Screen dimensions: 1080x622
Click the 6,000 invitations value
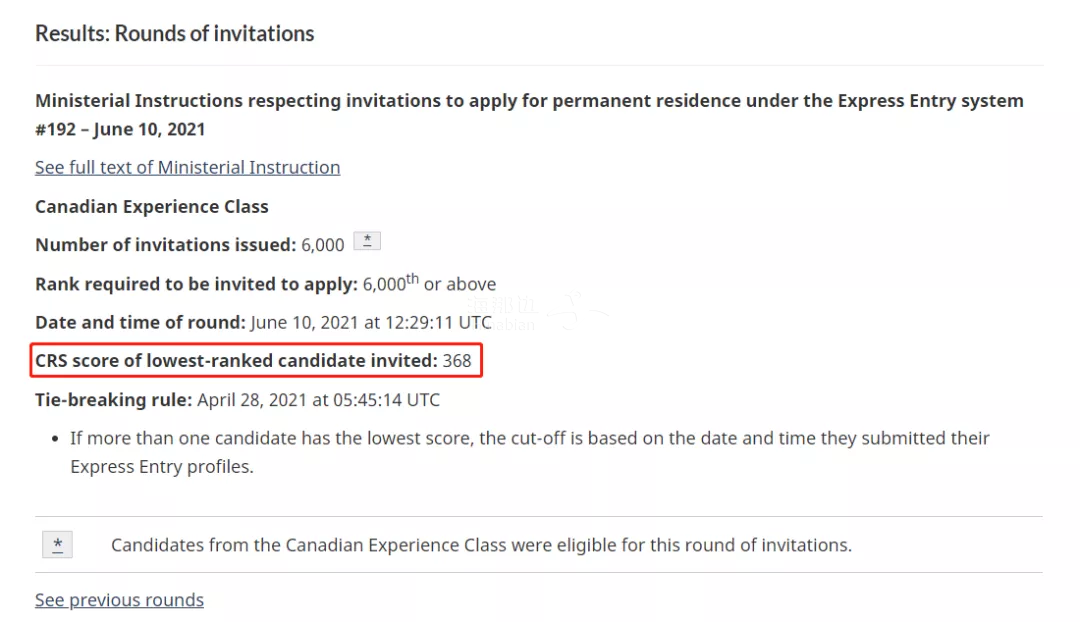(x=322, y=245)
